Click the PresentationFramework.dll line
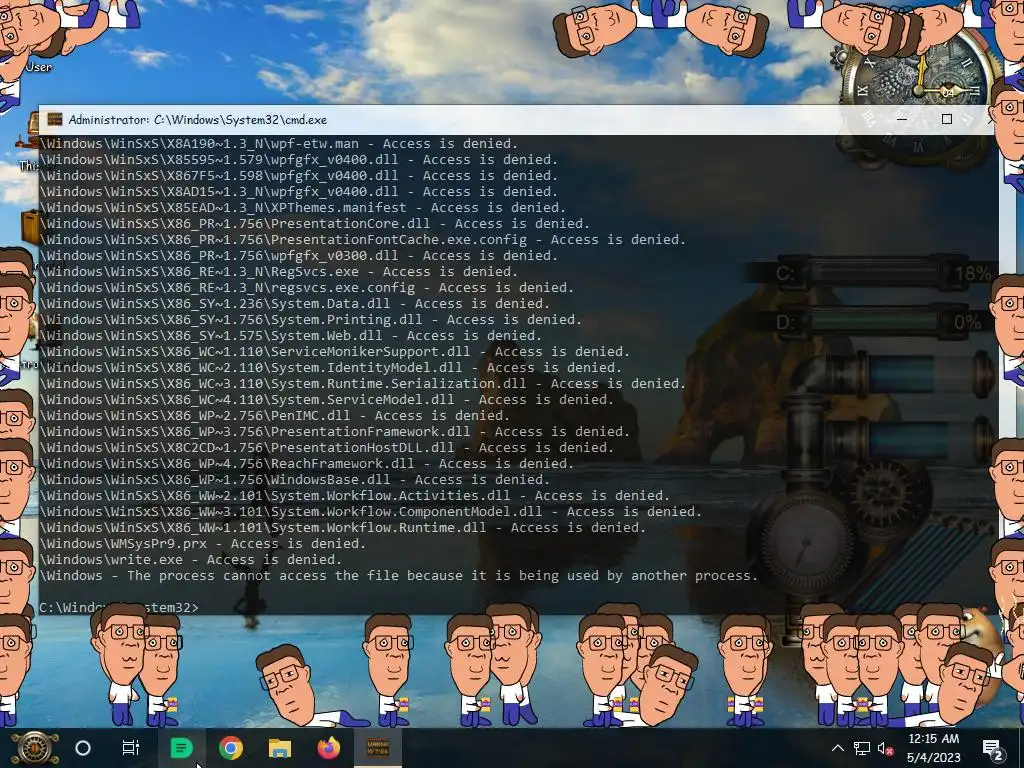Screen dimensions: 1024x768 coord(334,432)
